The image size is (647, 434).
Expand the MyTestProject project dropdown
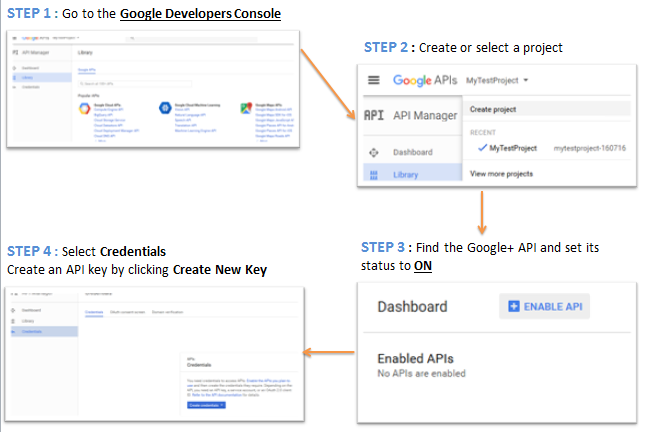tap(497, 80)
